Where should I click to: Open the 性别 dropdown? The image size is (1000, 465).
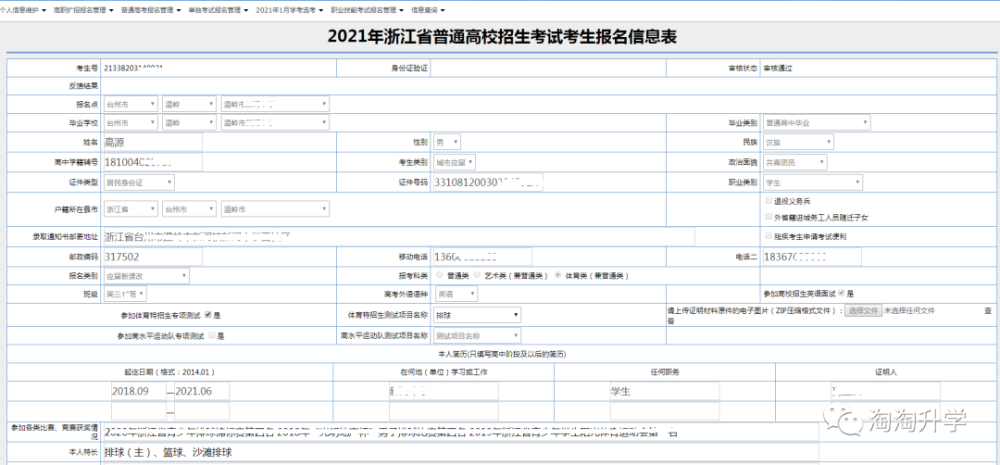(x=448, y=142)
